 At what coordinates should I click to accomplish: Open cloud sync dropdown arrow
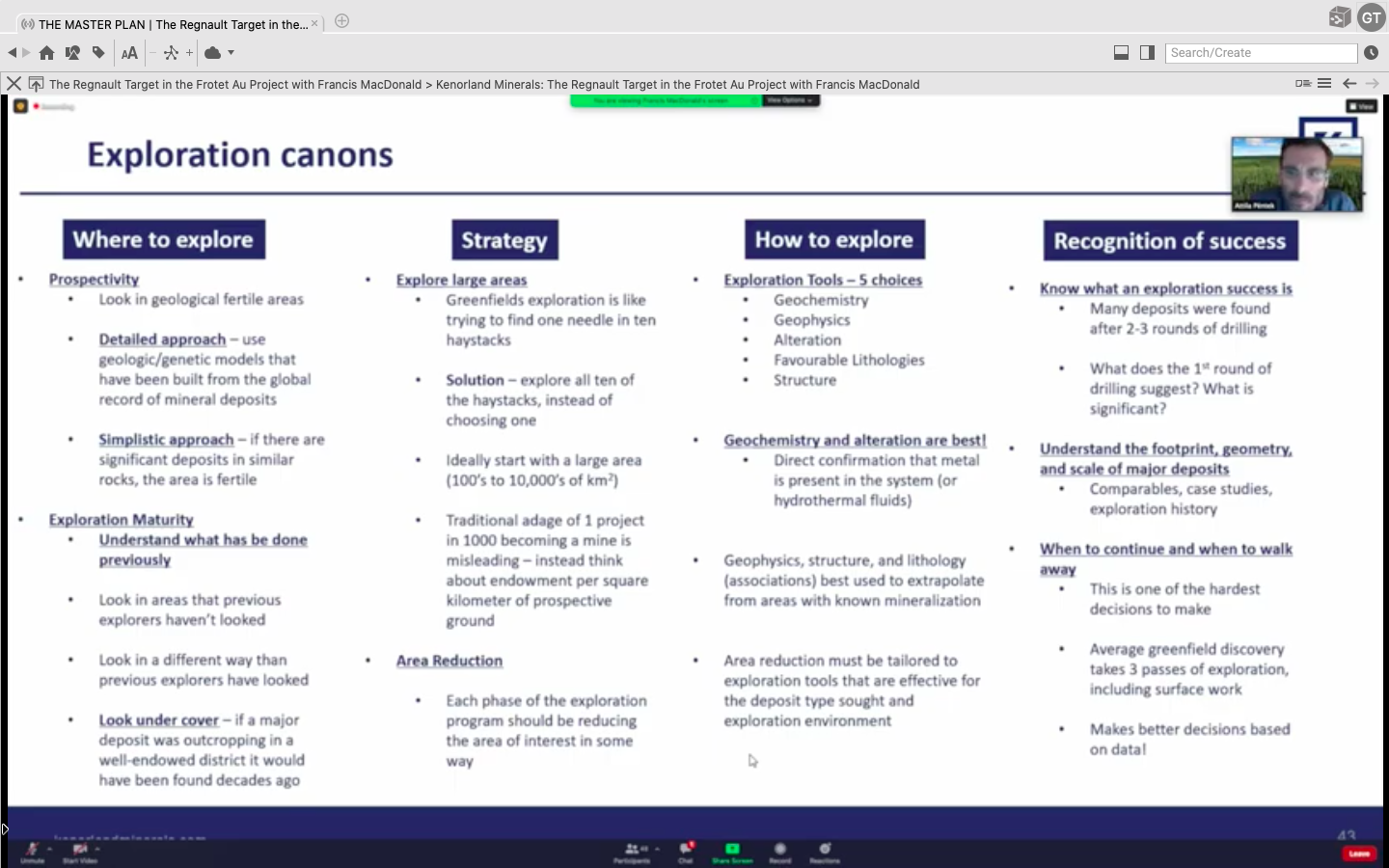(x=231, y=53)
